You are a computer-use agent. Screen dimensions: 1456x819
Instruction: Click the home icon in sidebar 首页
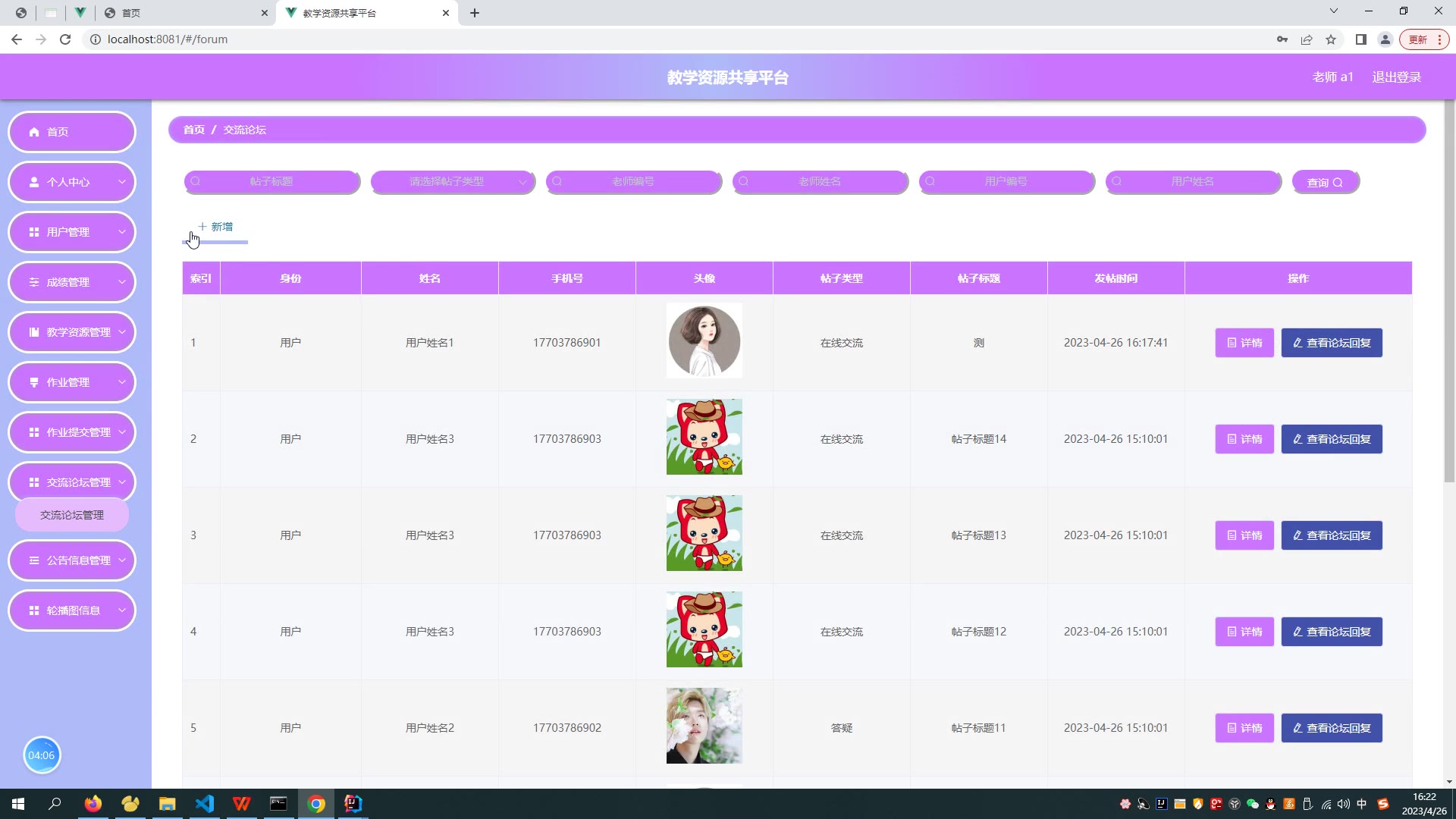point(34,132)
